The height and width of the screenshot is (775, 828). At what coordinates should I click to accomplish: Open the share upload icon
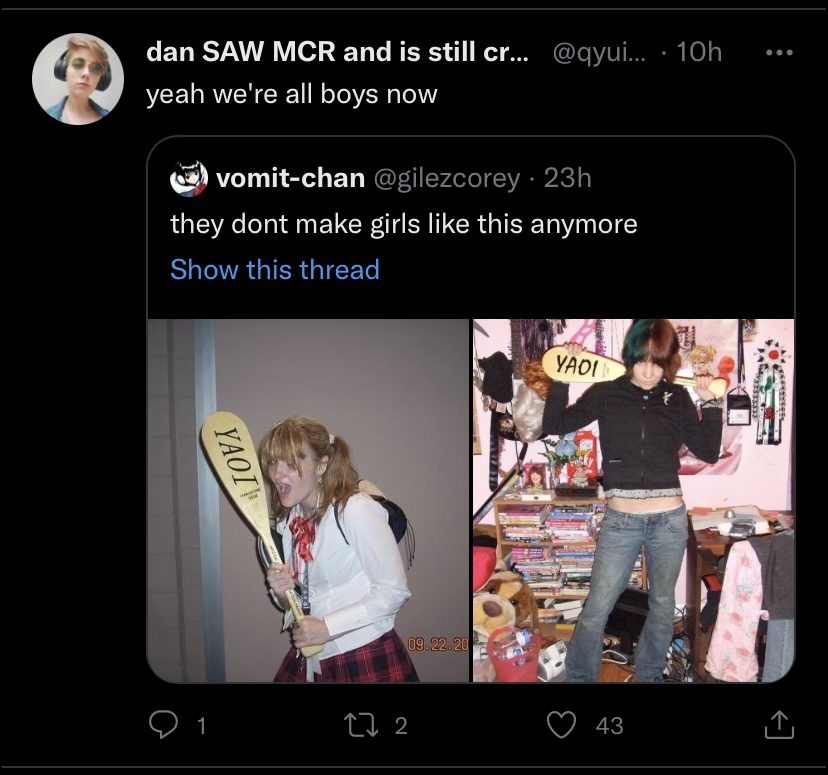pyautogui.click(x=779, y=725)
